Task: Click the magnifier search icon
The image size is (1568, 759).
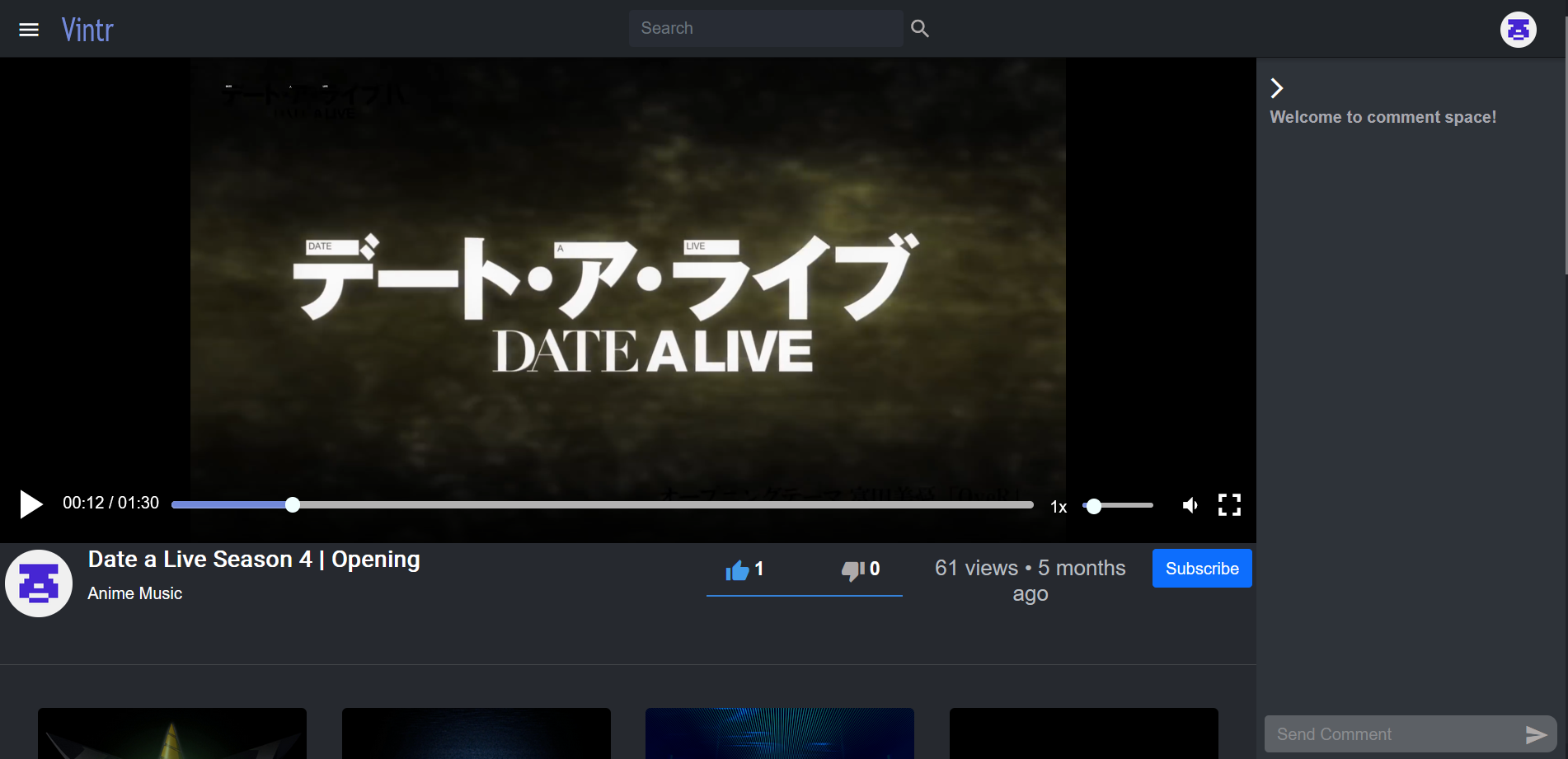Action: click(920, 29)
